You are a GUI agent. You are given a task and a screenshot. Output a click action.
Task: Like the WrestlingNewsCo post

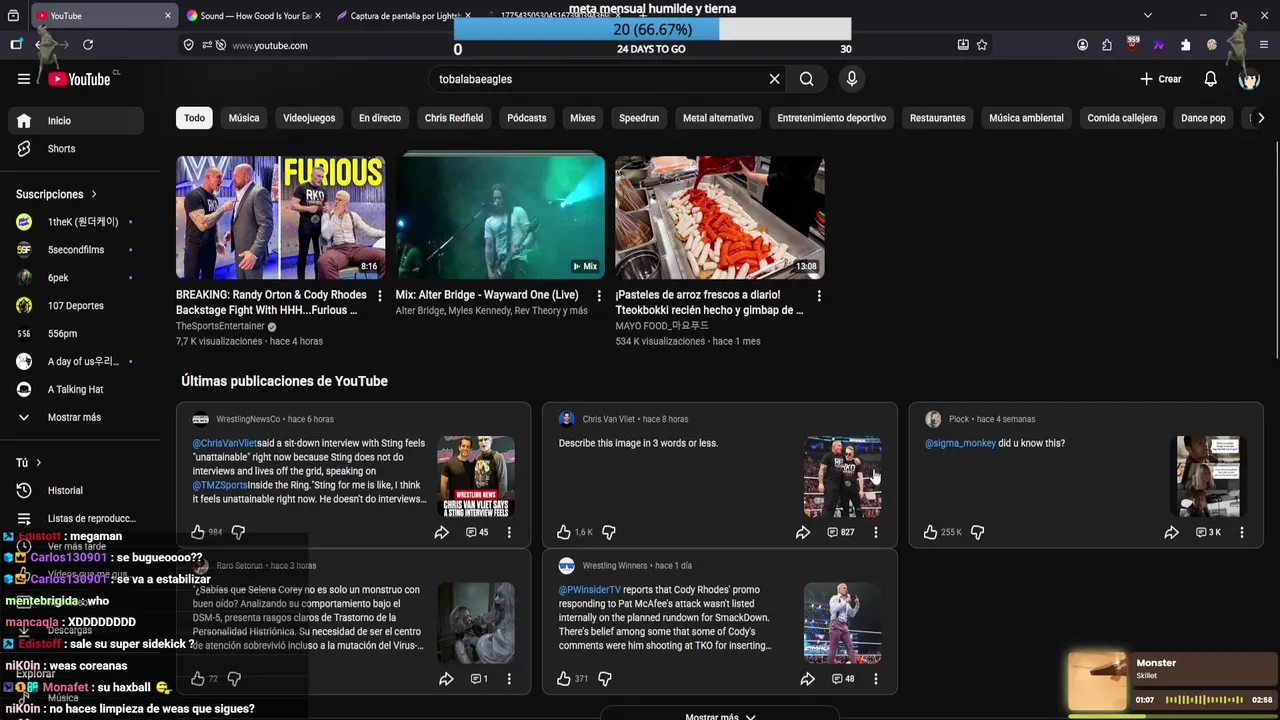tap(198, 532)
